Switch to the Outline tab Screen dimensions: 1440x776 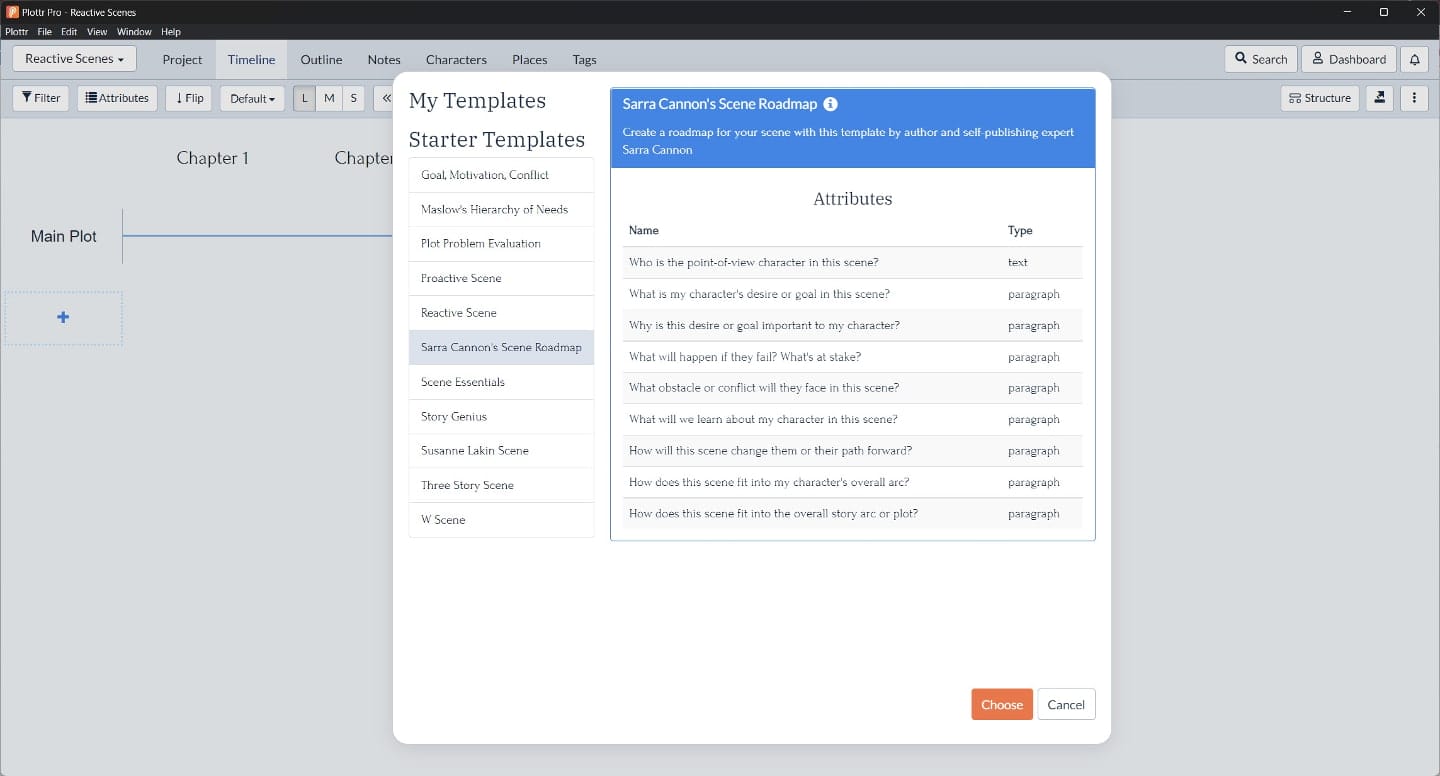tap(322, 60)
